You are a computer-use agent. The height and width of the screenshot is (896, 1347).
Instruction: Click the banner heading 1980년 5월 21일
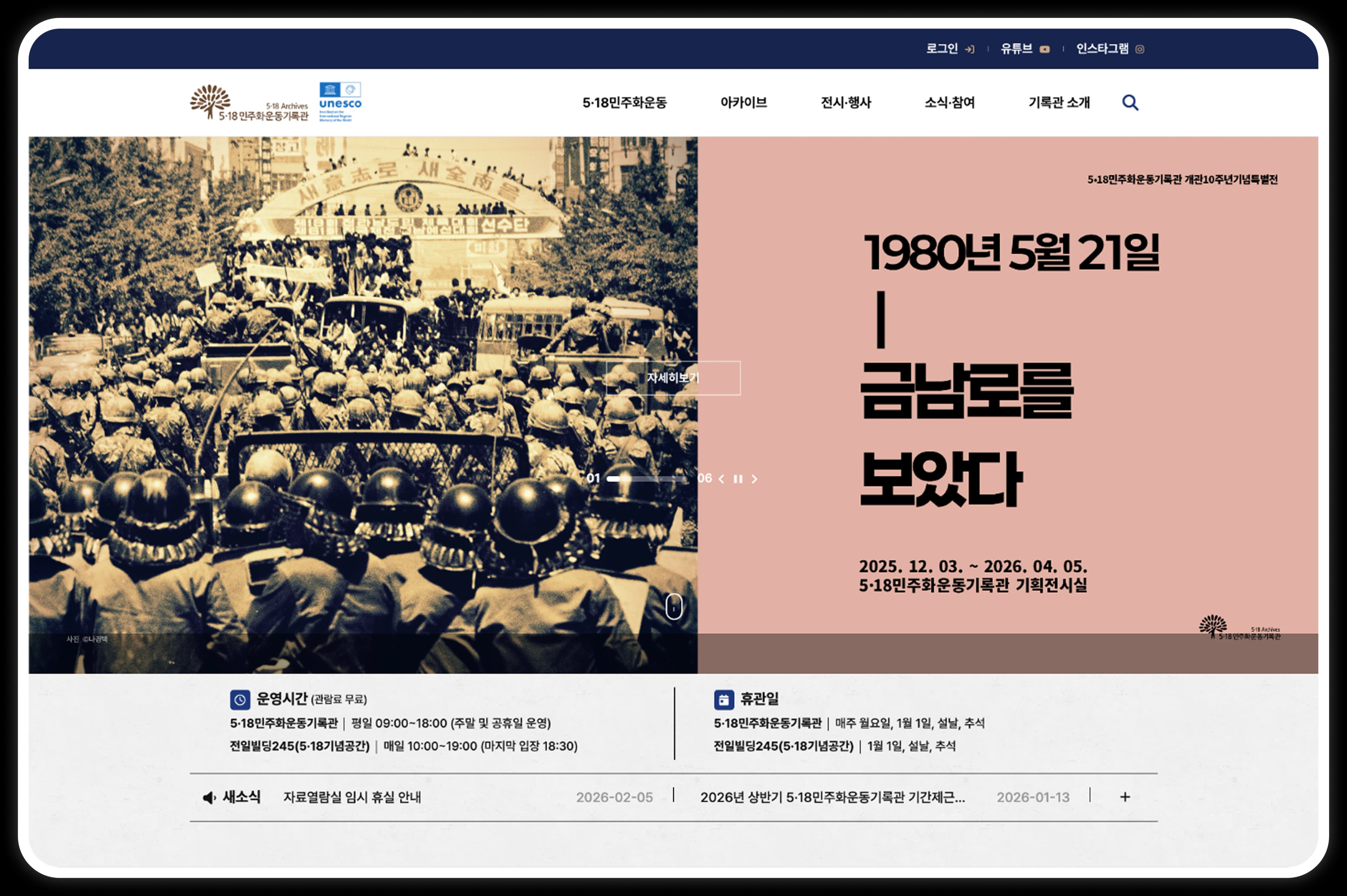point(1012,252)
